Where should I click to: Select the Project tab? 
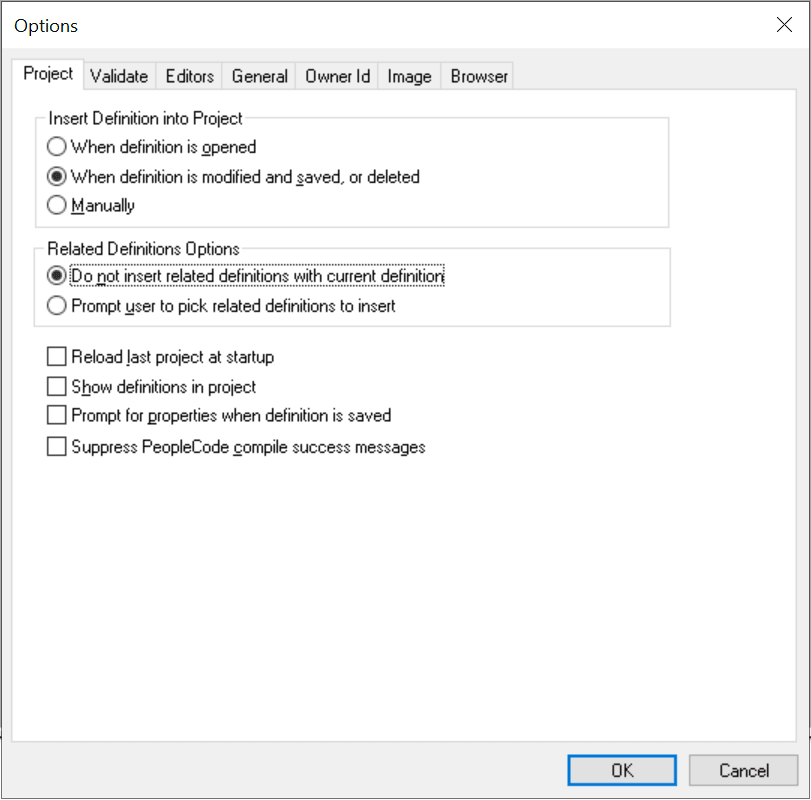[x=47, y=73]
